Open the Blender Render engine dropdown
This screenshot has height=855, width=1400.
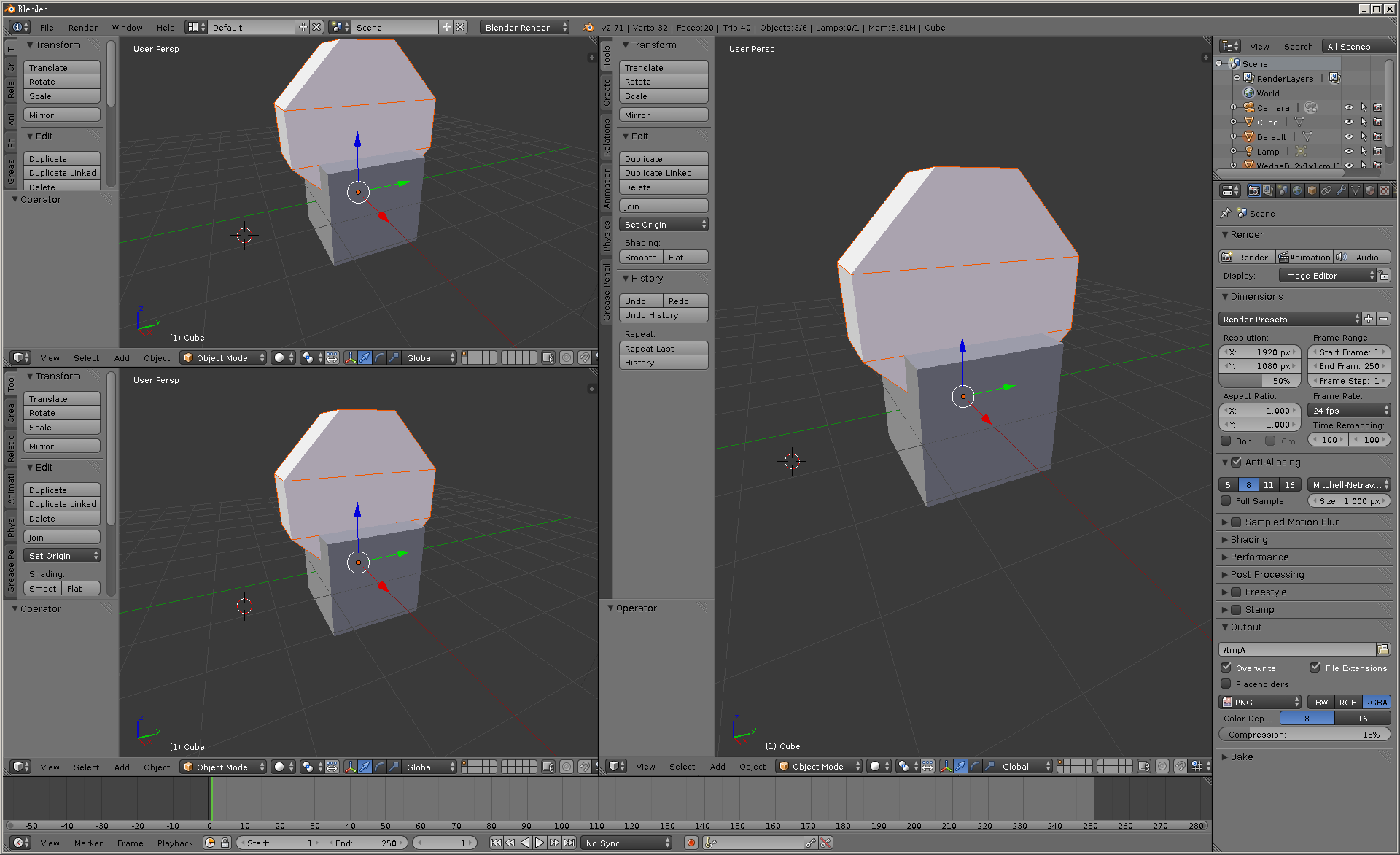(524, 27)
